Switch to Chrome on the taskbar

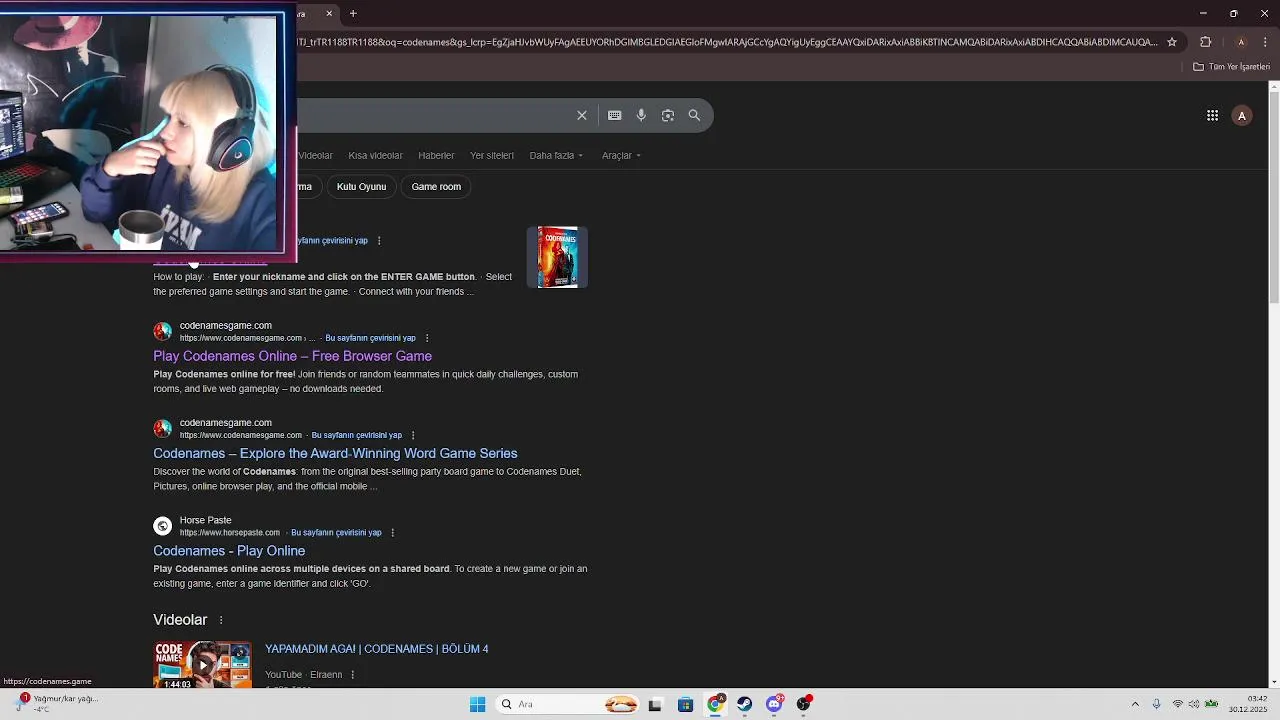coord(715,704)
